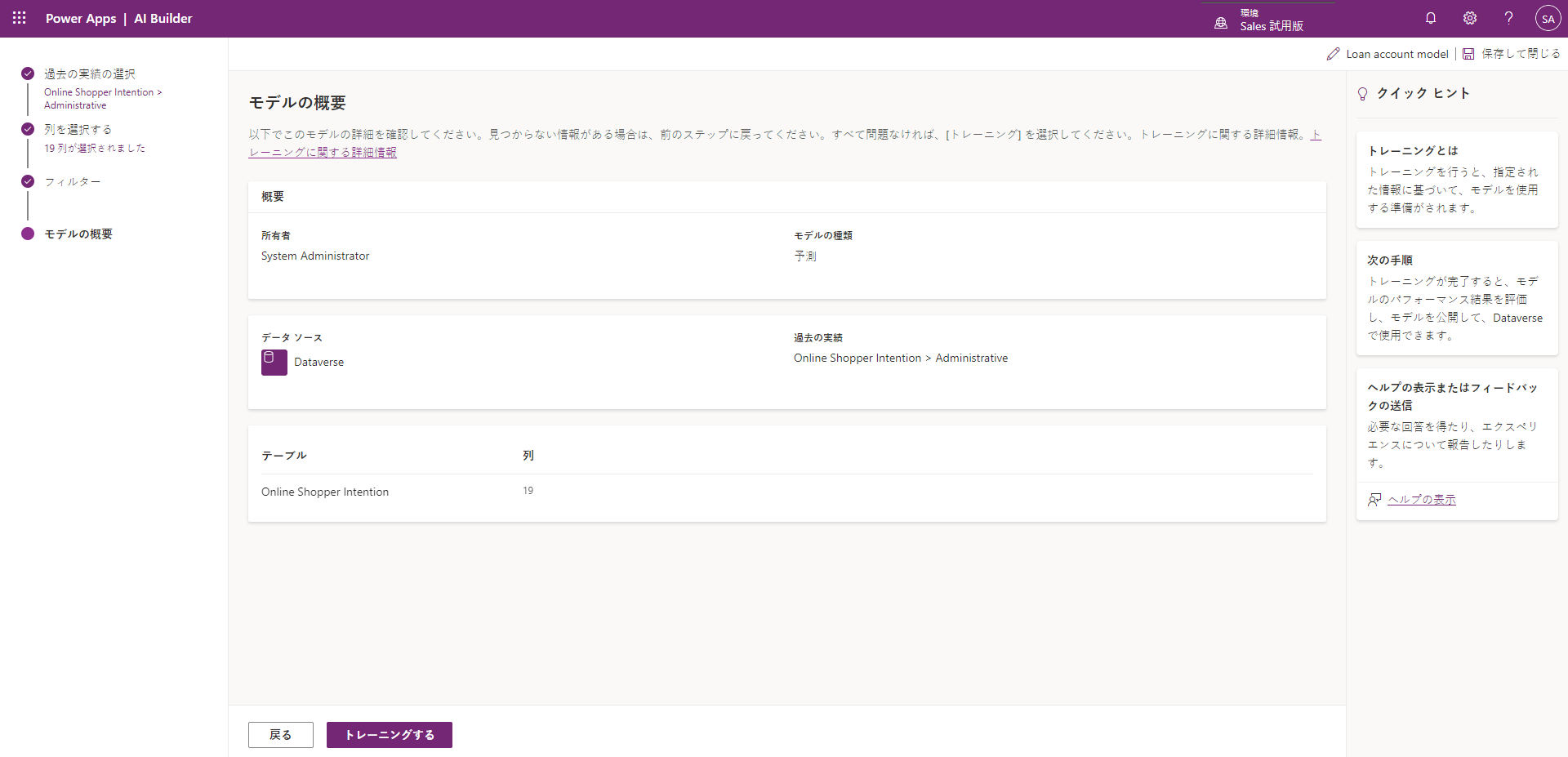Click the environment icon in header

coord(1221,23)
